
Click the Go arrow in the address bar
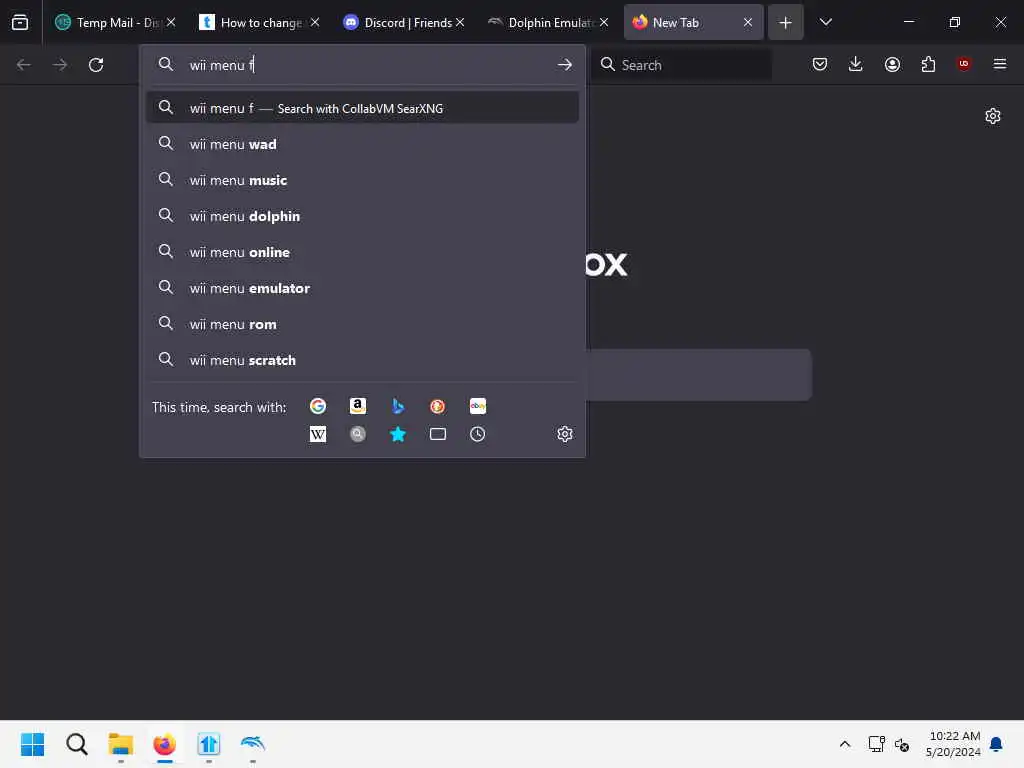point(565,65)
